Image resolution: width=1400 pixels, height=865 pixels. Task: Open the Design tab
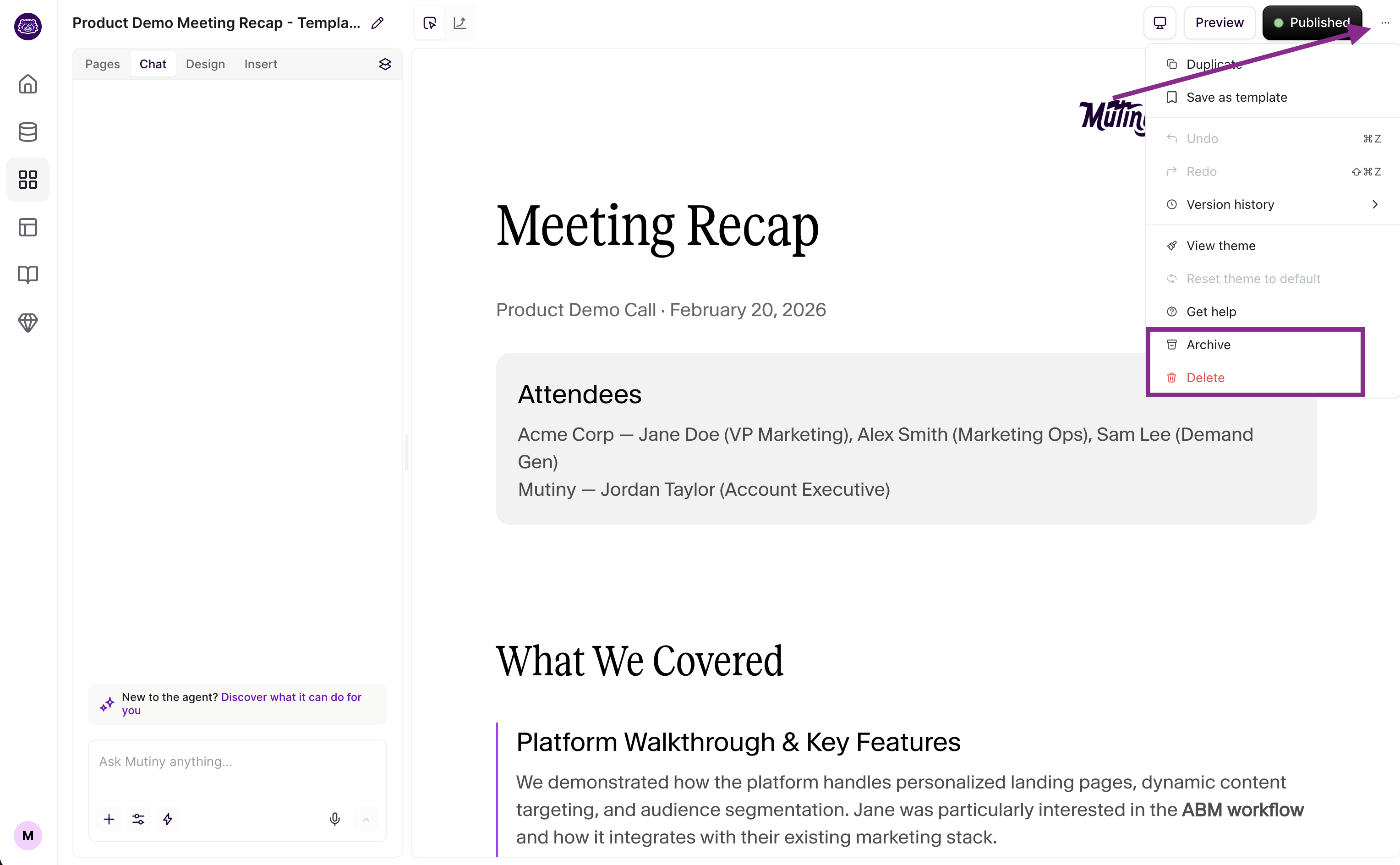coord(205,64)
